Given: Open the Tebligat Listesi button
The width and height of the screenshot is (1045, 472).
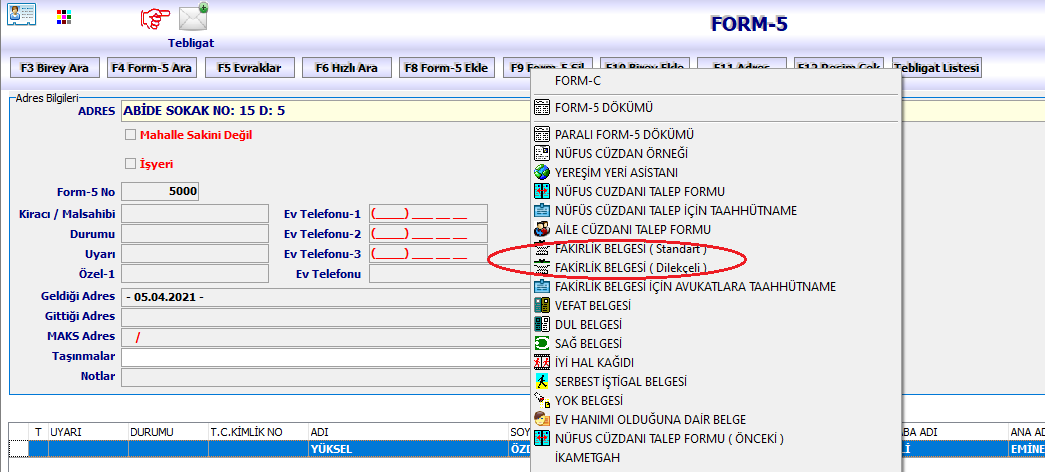Looking at the screenshot, I should tap(936, 68).
